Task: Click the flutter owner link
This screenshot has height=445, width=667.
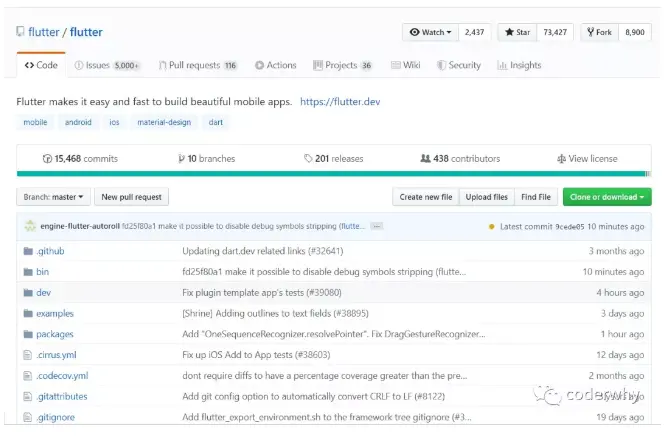Action: pyautogui.click(x=44, y=32)
